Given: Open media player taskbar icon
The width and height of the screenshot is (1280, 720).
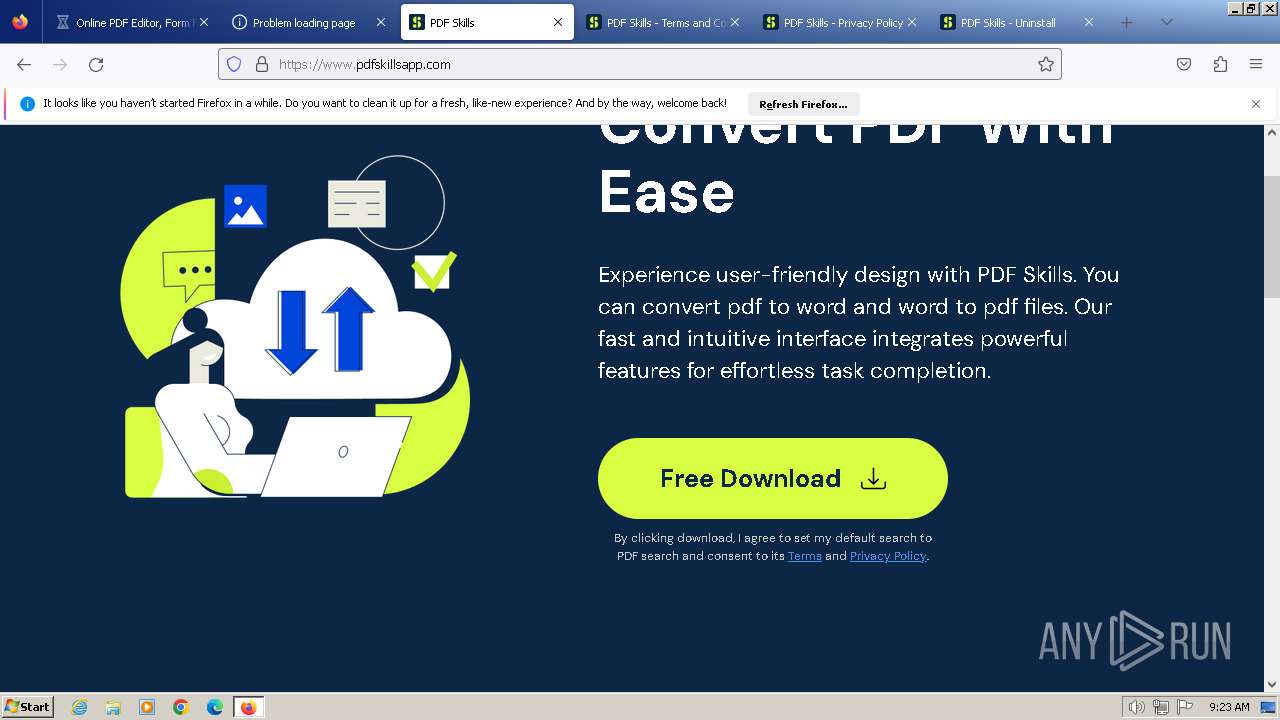Looking at the screenshot, I should [x=147, y=707].
